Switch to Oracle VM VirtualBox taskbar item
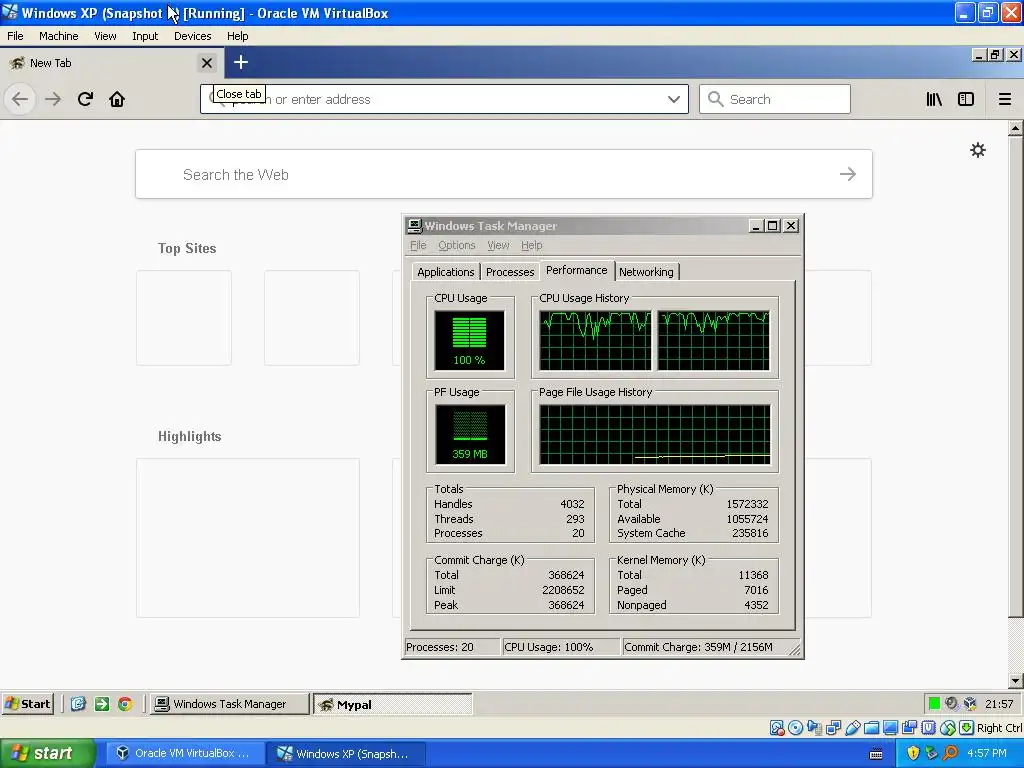 tap(185, 753)
